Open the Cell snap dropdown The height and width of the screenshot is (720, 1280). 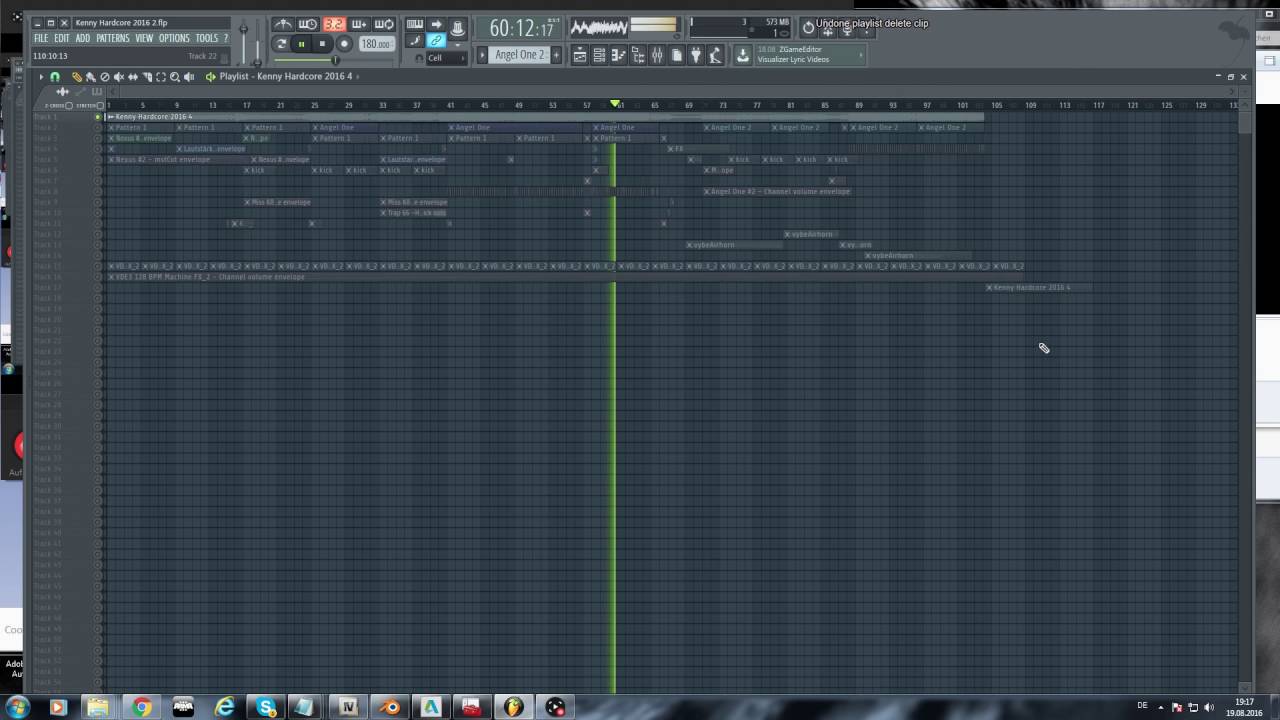[446, 58]
